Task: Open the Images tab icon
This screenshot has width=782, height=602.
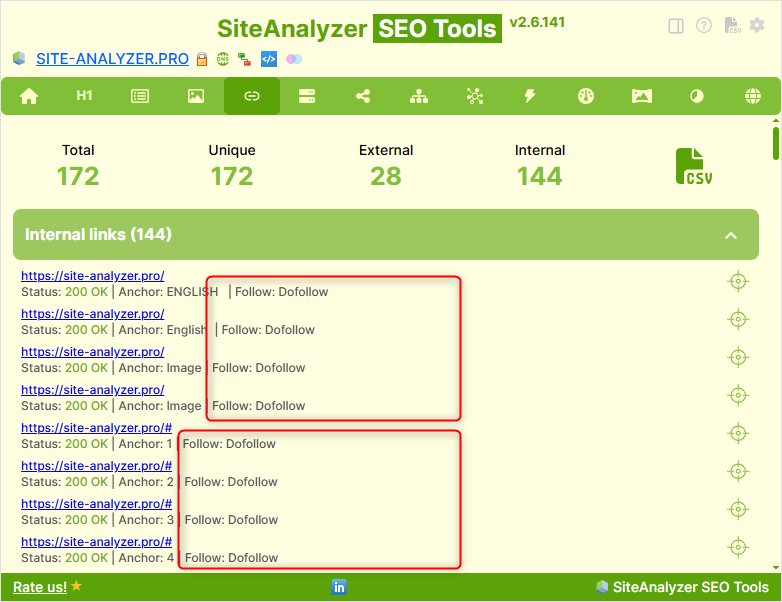Action: coord(196,96)
